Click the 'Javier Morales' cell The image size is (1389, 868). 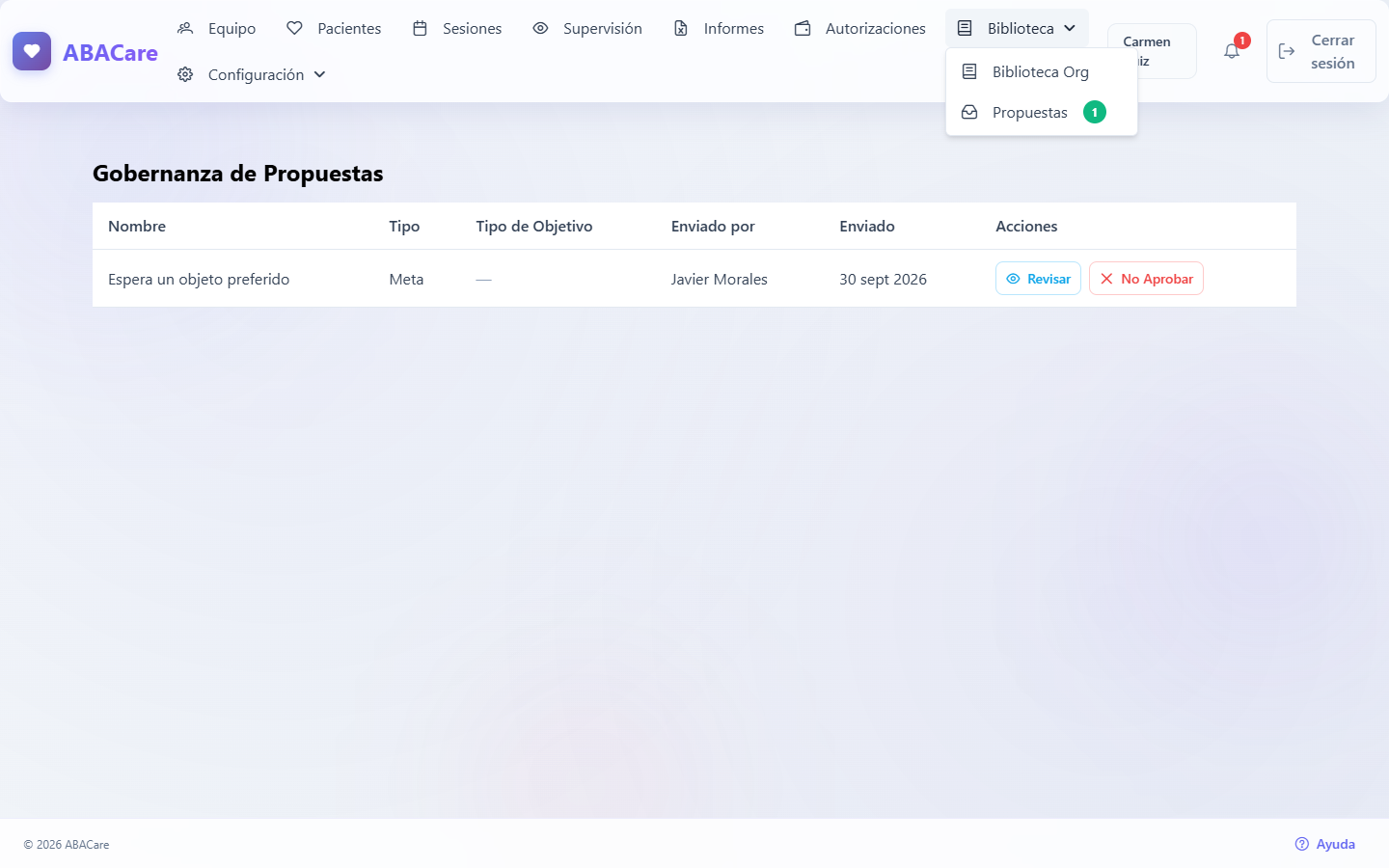pos(720,279)
